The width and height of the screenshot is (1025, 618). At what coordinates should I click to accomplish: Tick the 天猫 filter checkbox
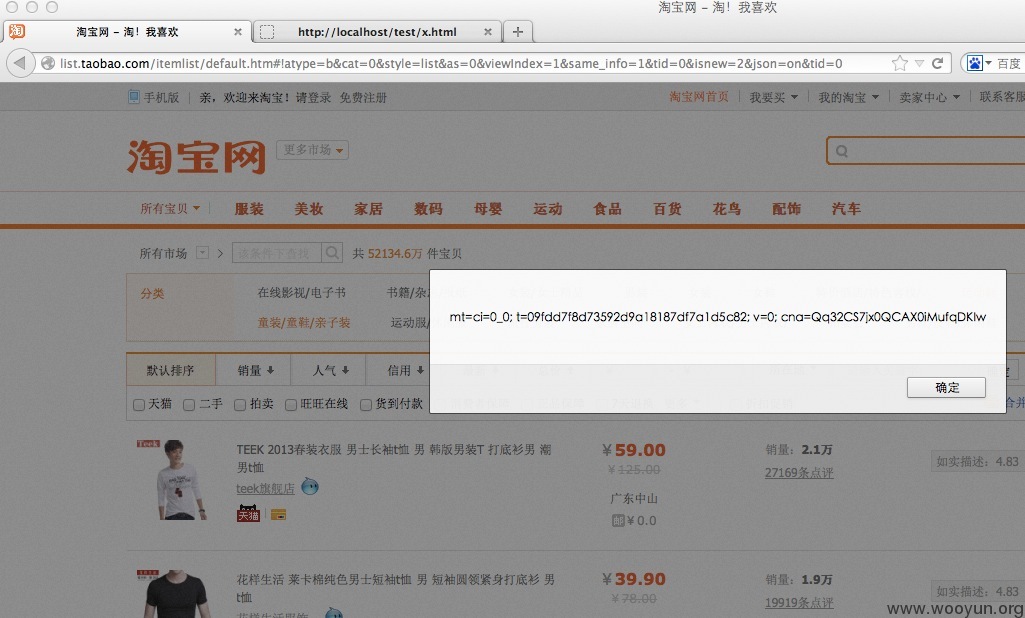click(x=139, y=405)
